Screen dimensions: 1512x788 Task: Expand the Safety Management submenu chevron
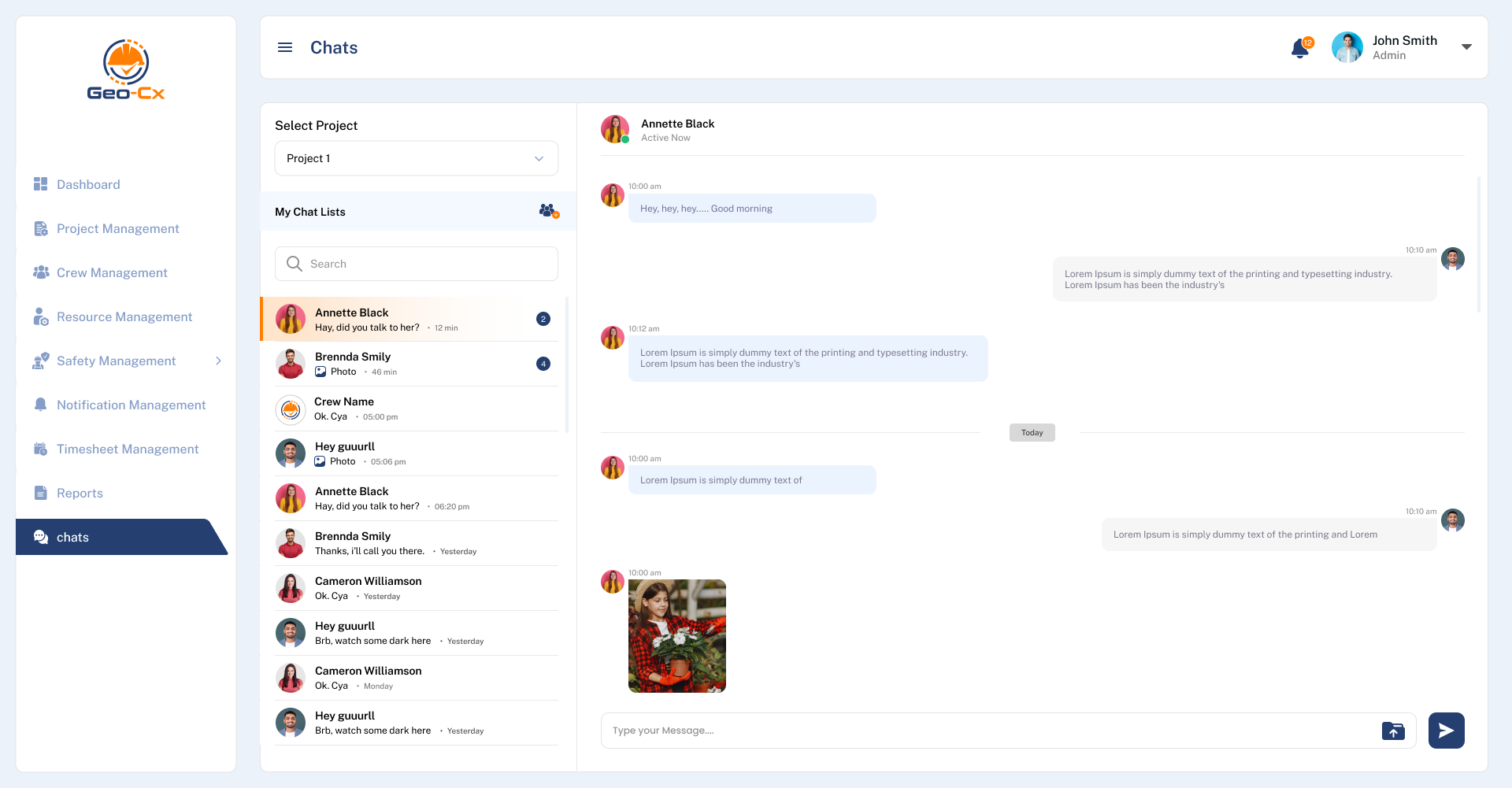click(218, 361)
